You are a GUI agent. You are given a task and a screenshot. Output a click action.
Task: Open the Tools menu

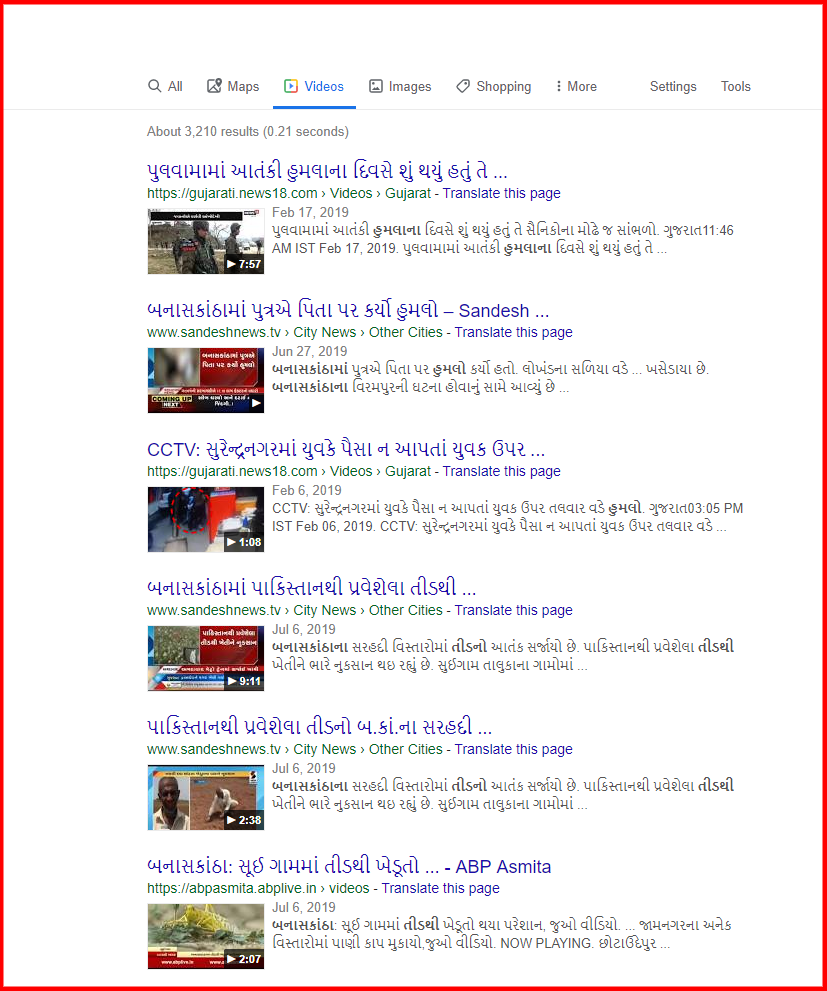click(x=735, y=87)
